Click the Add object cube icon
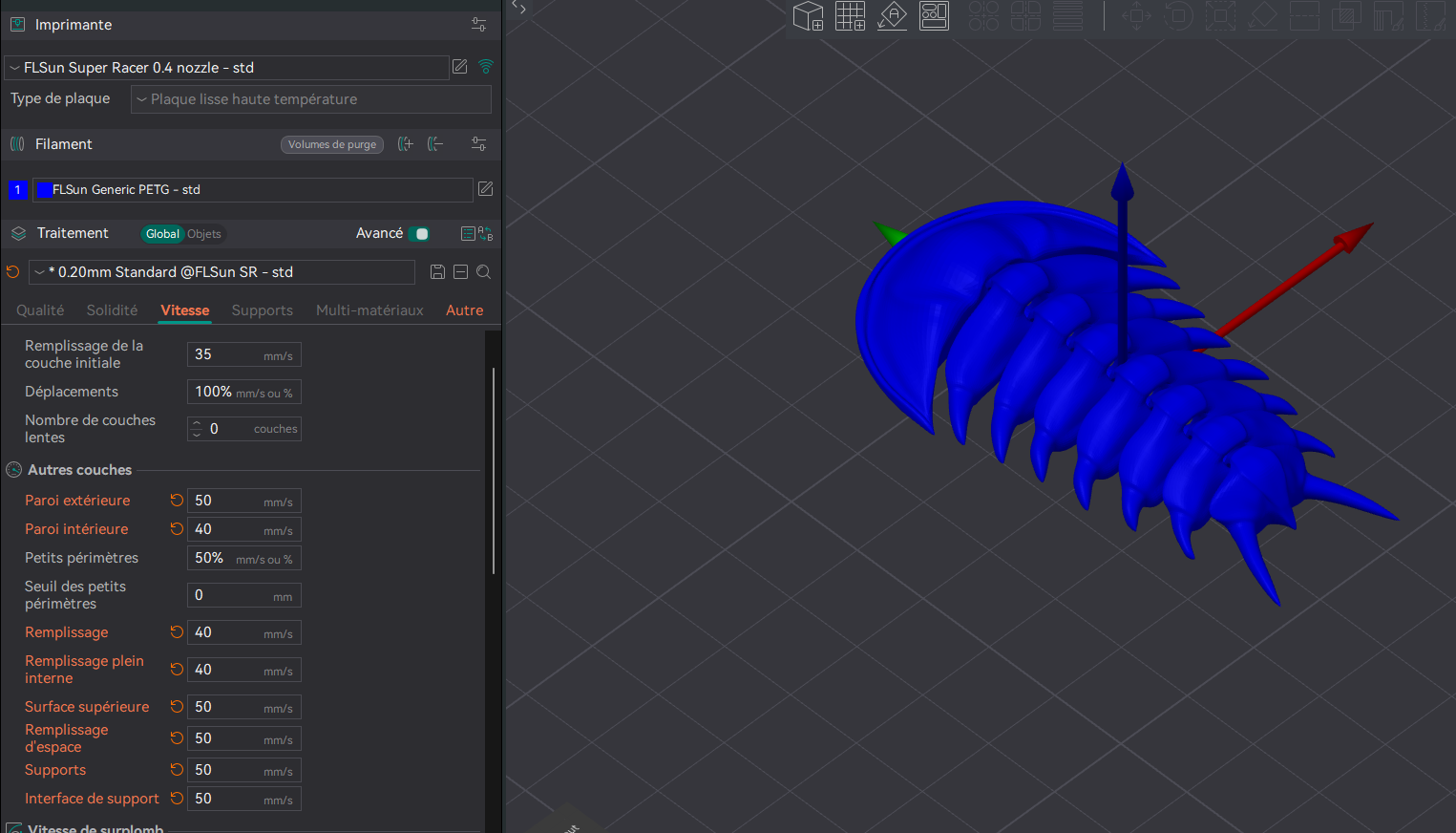The width and height of the screenshot is (1456, 833). (x=808, y=16)
